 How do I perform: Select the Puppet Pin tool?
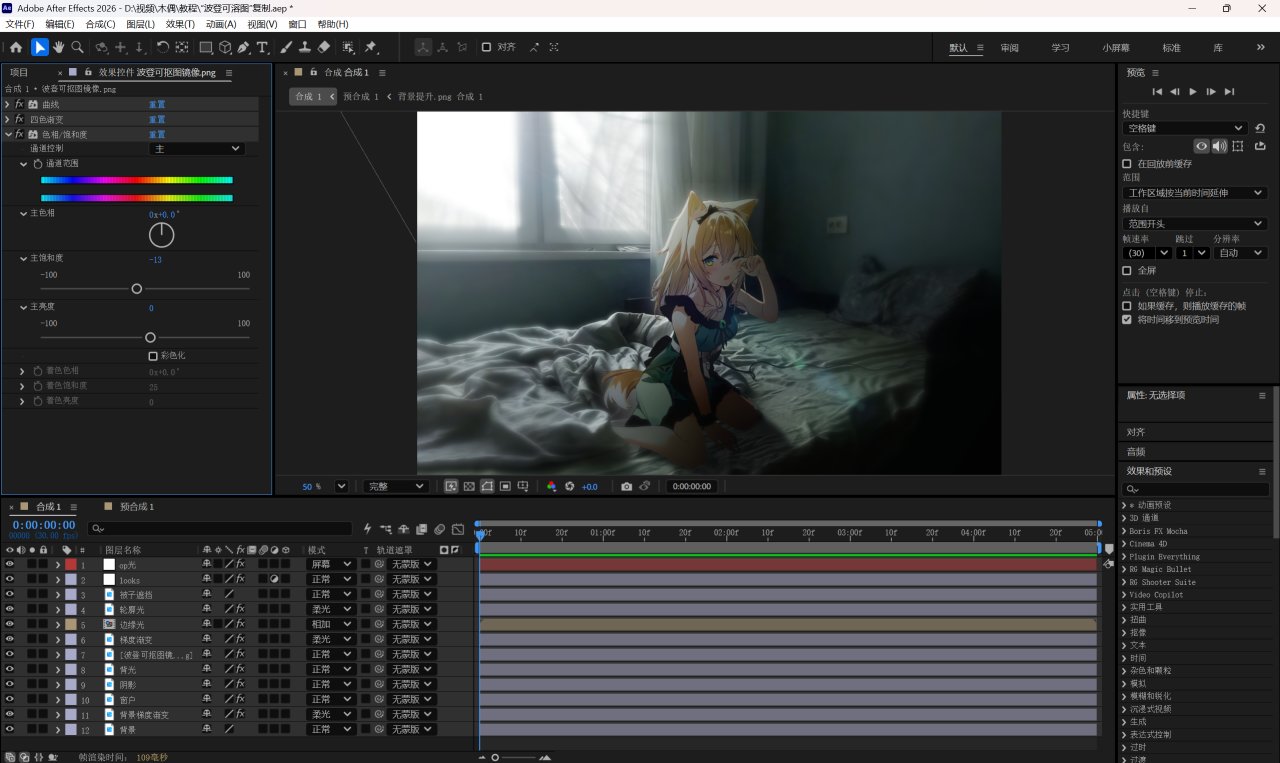tap(370, 47)
